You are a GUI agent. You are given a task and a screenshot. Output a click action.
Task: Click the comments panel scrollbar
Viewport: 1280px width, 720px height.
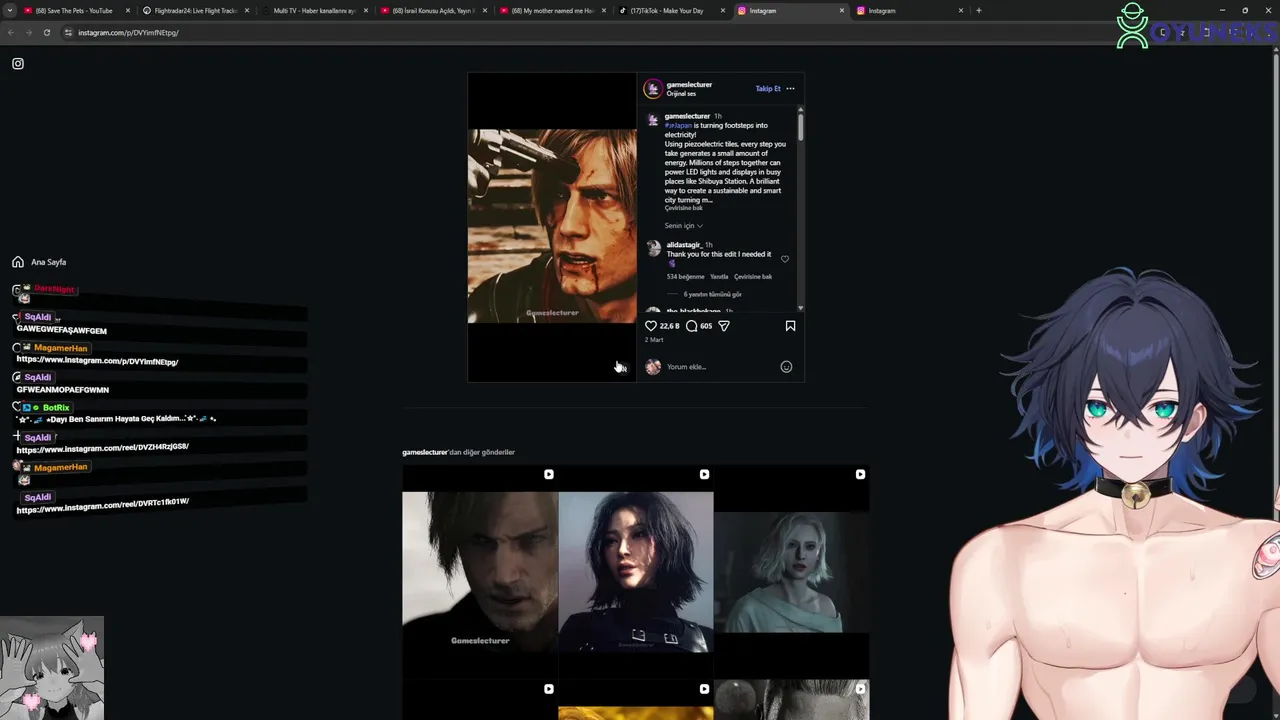801,127
